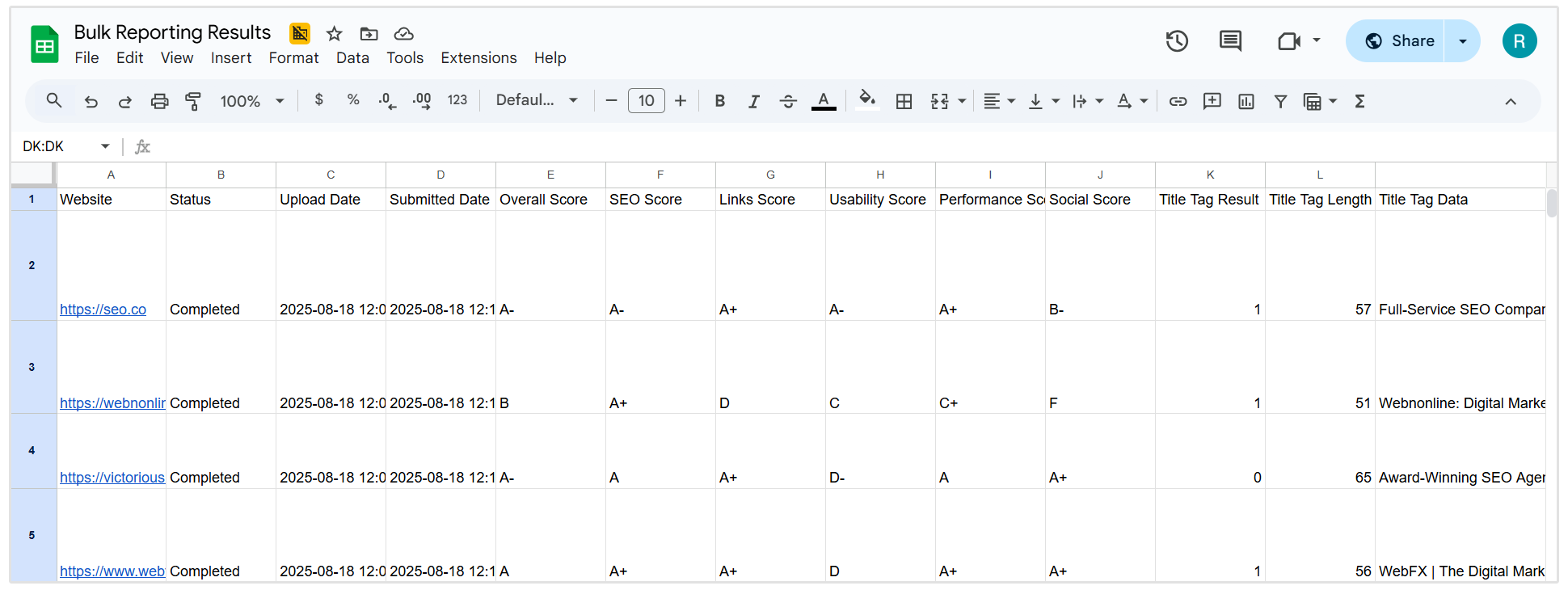Open the Format menu
This screenshot has height=590, width=1568.
click(293, 58)
